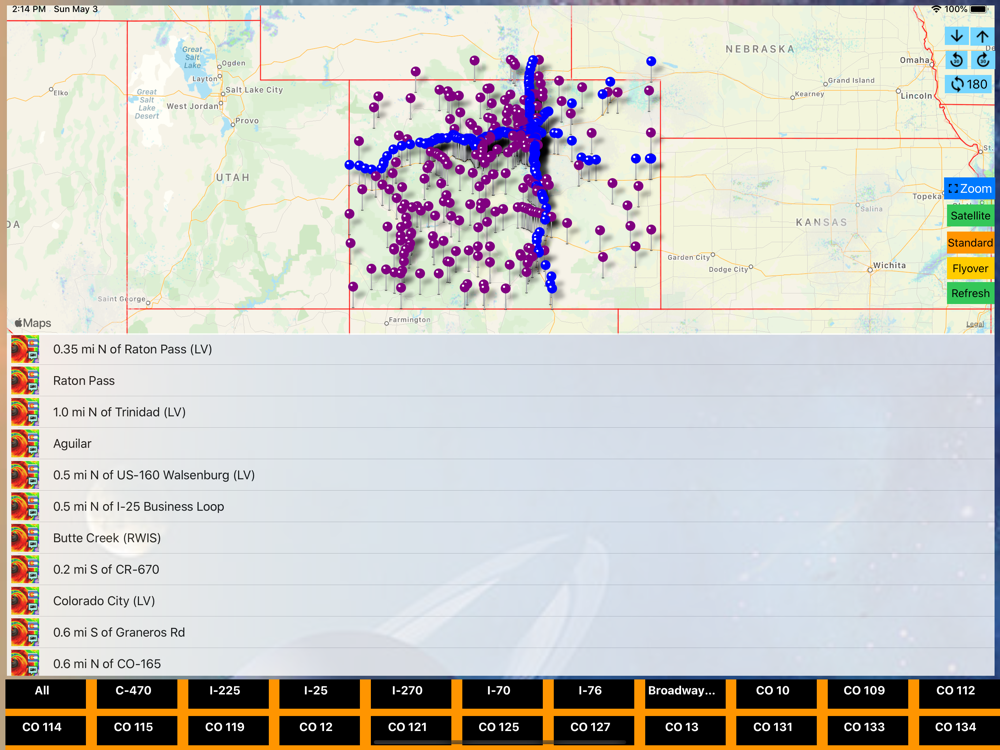Click the icon beside Aguilar row
The height and width of the screenshot is (750, 1000).
25,443
